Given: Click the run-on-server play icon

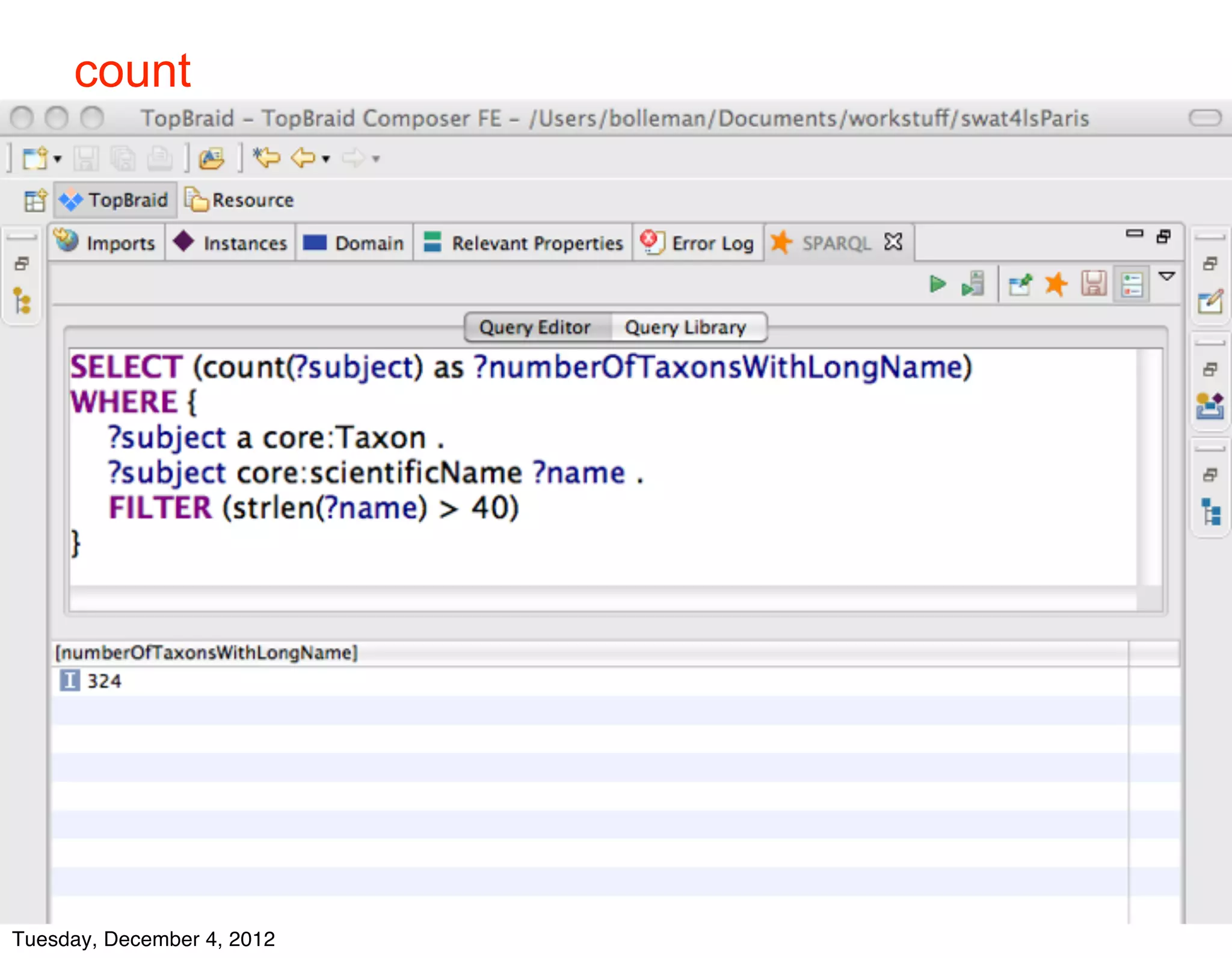Looking at the screenshot, I should click(973, 284).
